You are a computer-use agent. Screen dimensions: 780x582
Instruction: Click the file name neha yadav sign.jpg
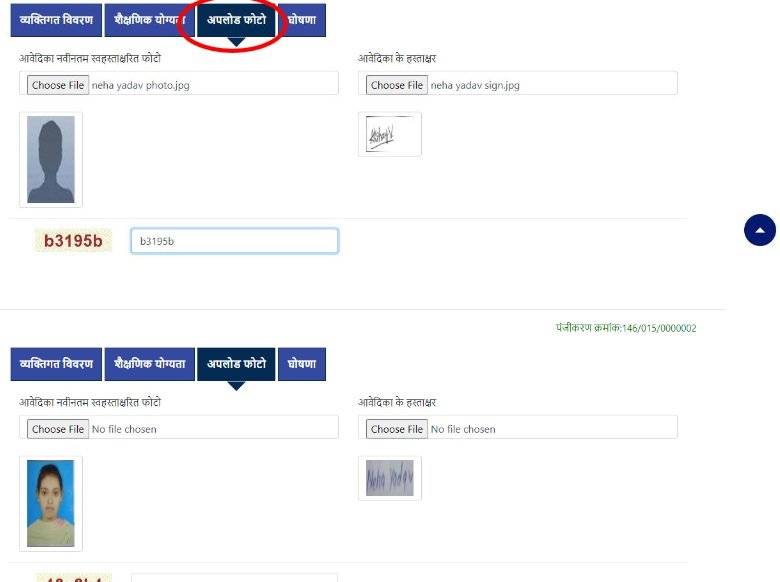(475, 86)
